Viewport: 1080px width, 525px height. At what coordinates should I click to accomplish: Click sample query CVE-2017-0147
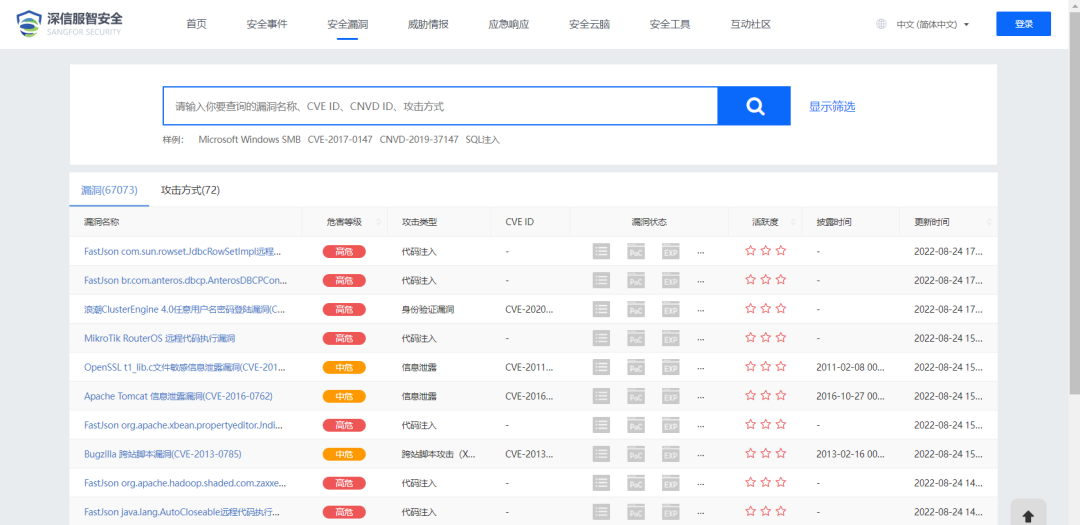[340, 139]
